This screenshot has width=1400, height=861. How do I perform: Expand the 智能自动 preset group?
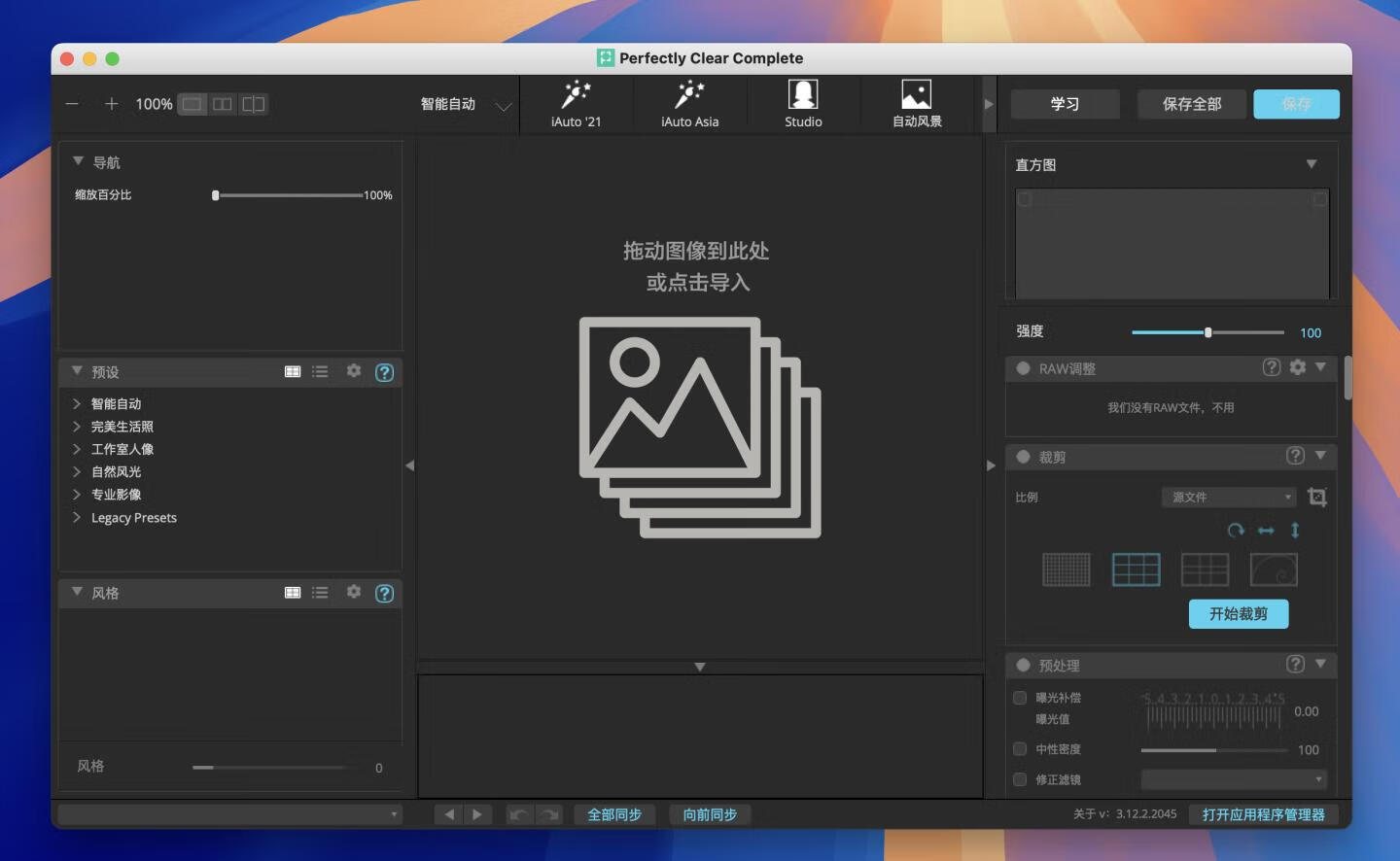click(76, 403)
